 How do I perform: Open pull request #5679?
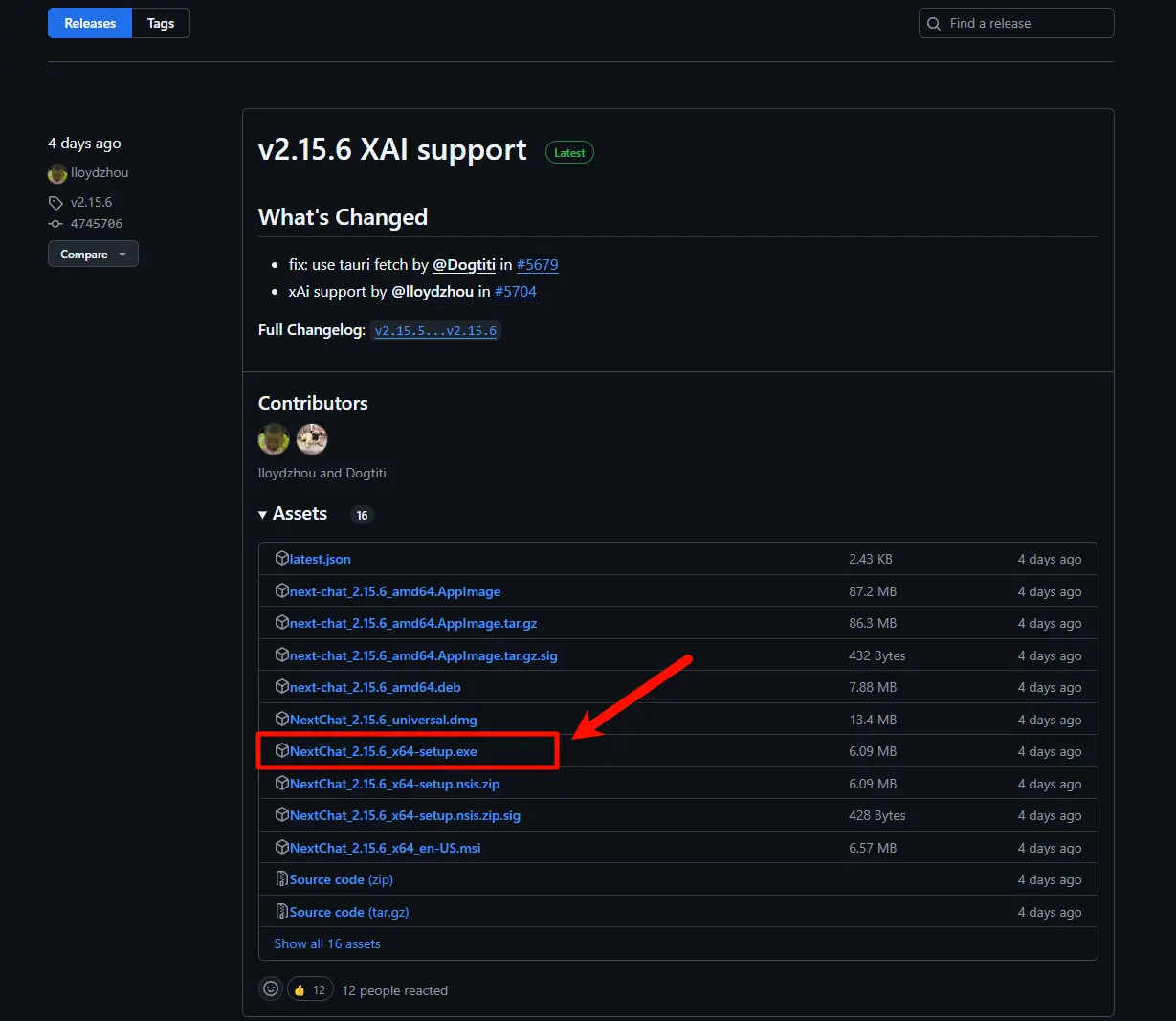click(537, 265)
